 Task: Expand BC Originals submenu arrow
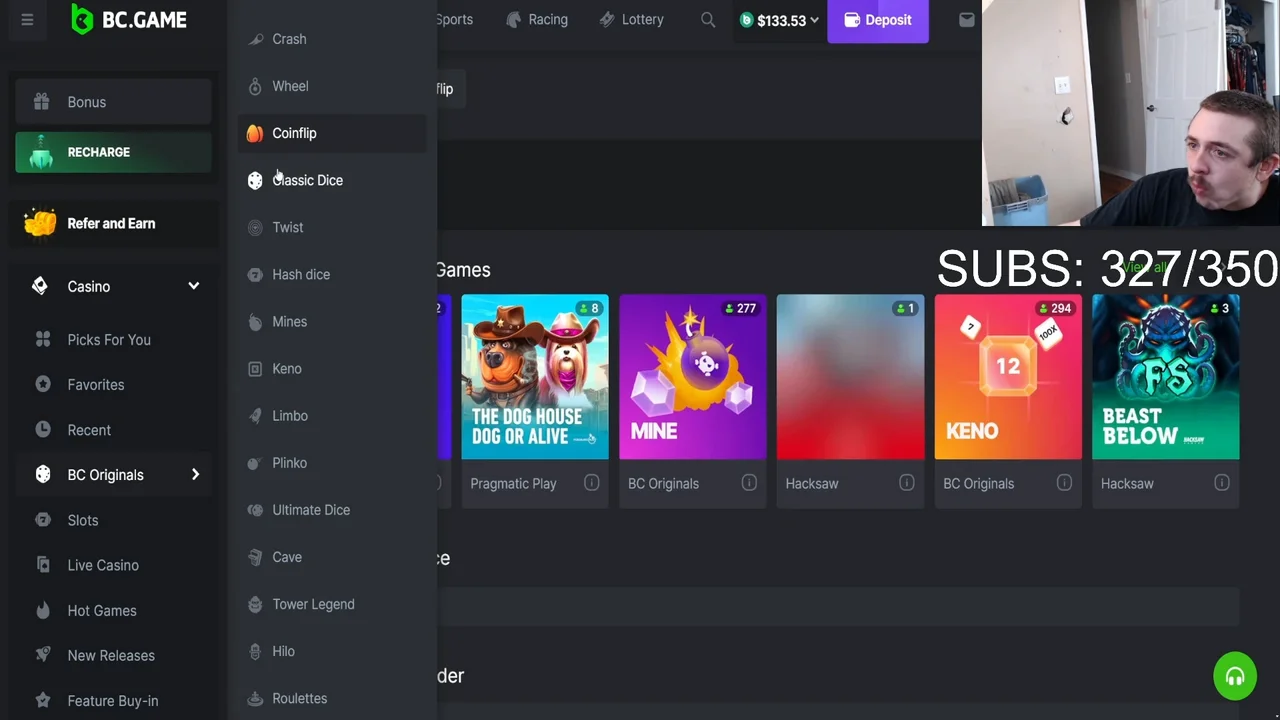coord(195,474)
